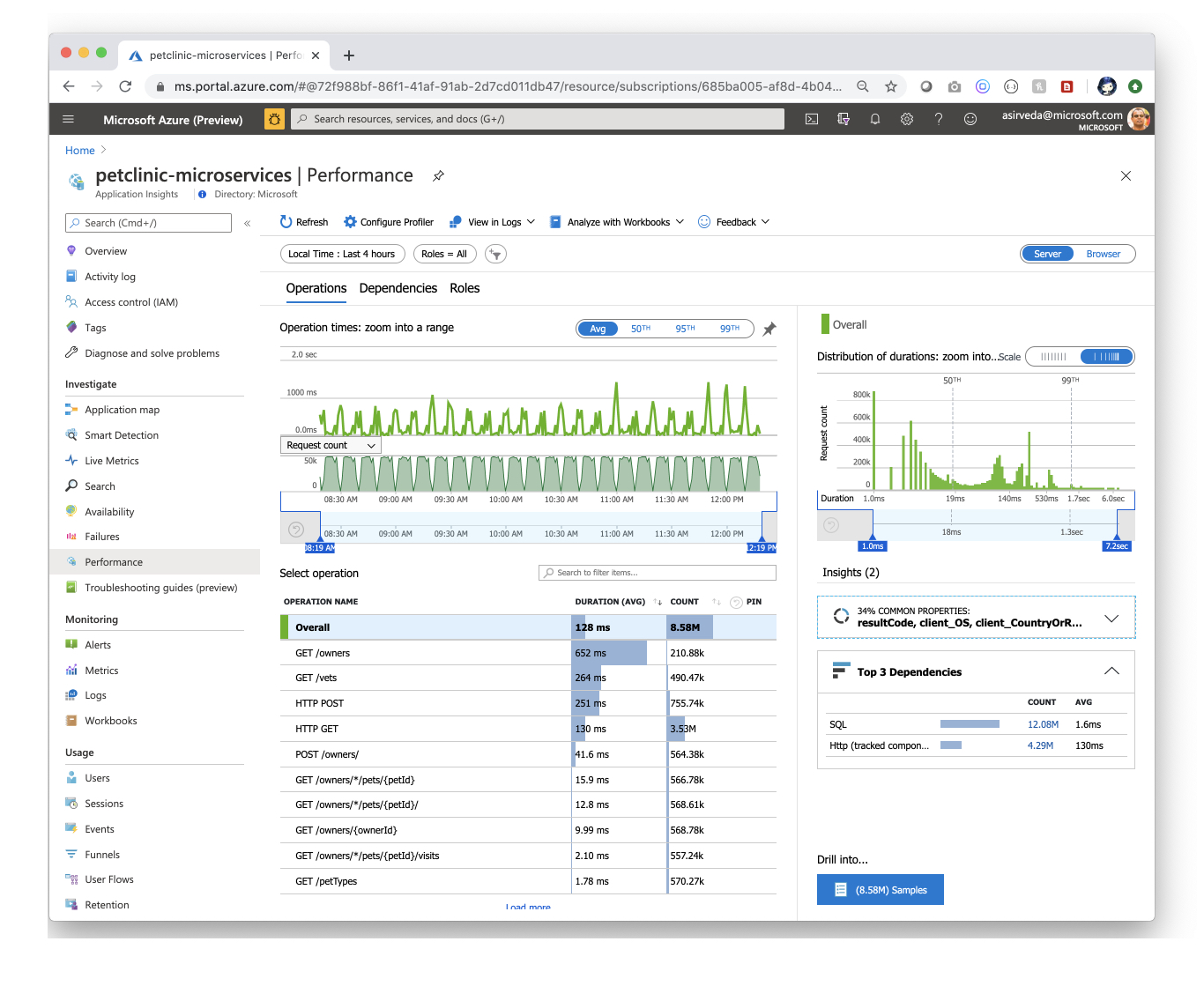Open Availability in the sidebar
The image size is (1204, 986).
(109, 512)
